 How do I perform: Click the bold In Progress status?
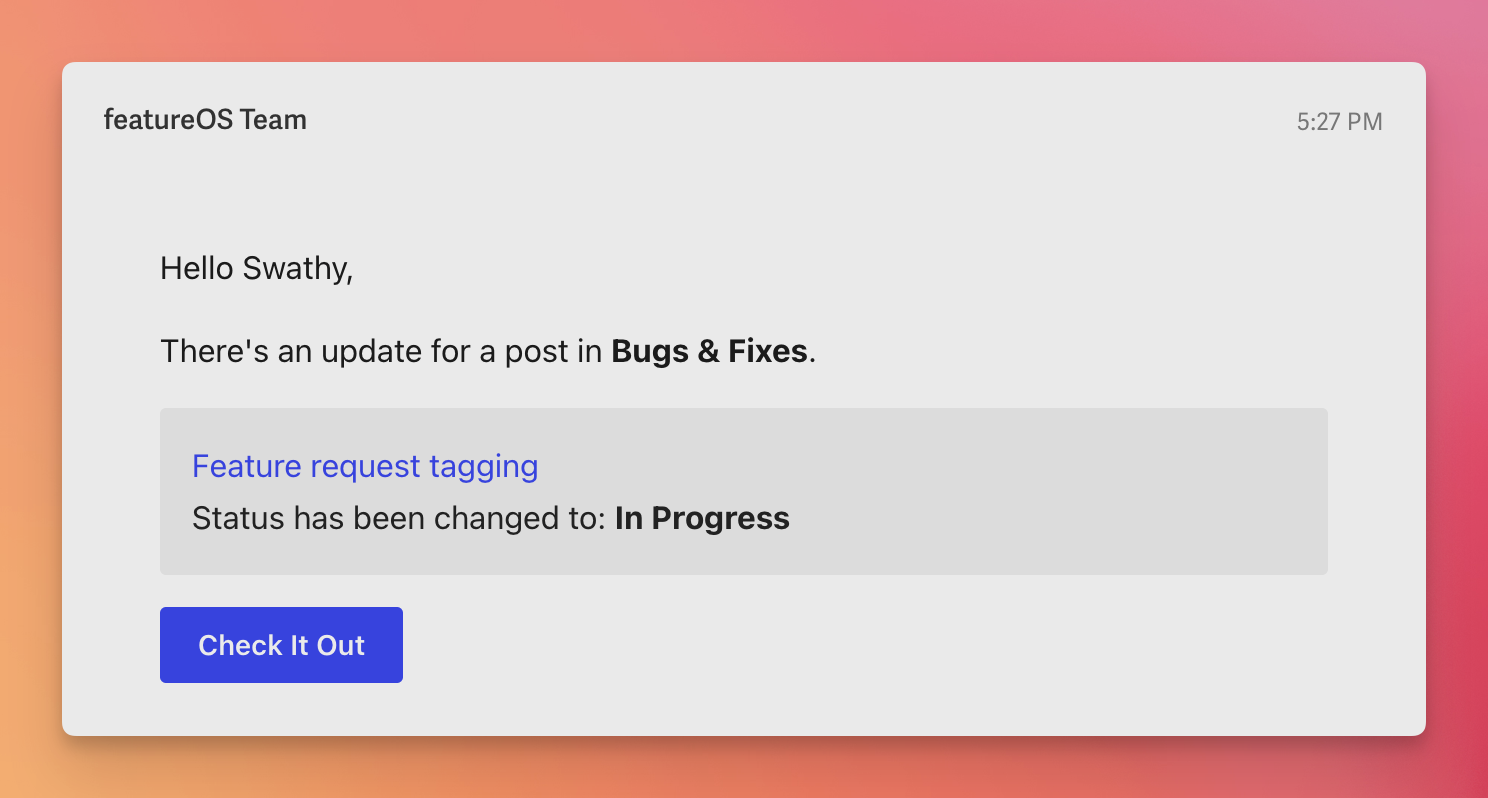[x=702, y=518]
